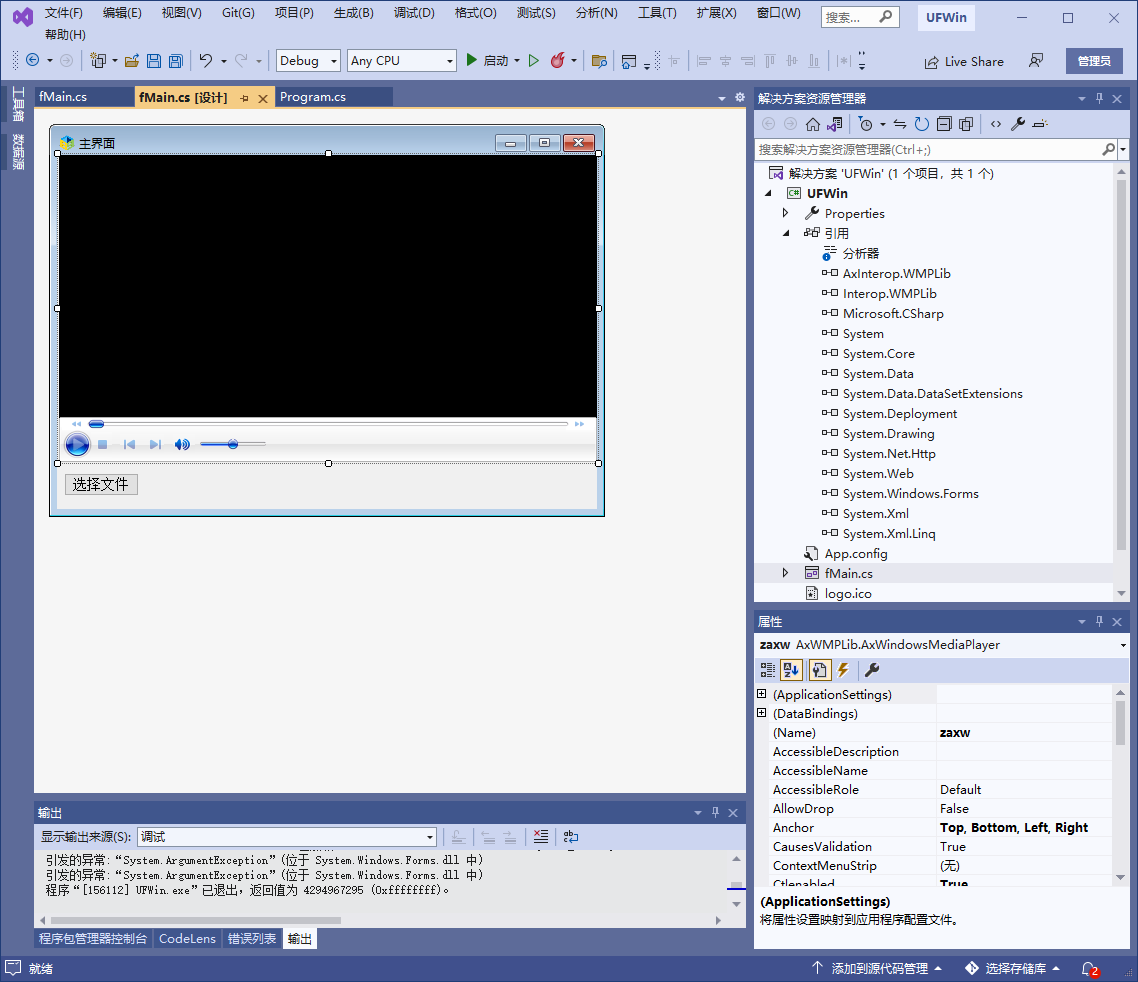Toggle Alphabetical sort in Properties panel
1138x982 pixels.
pyautogui.click(x=791, y=670)
